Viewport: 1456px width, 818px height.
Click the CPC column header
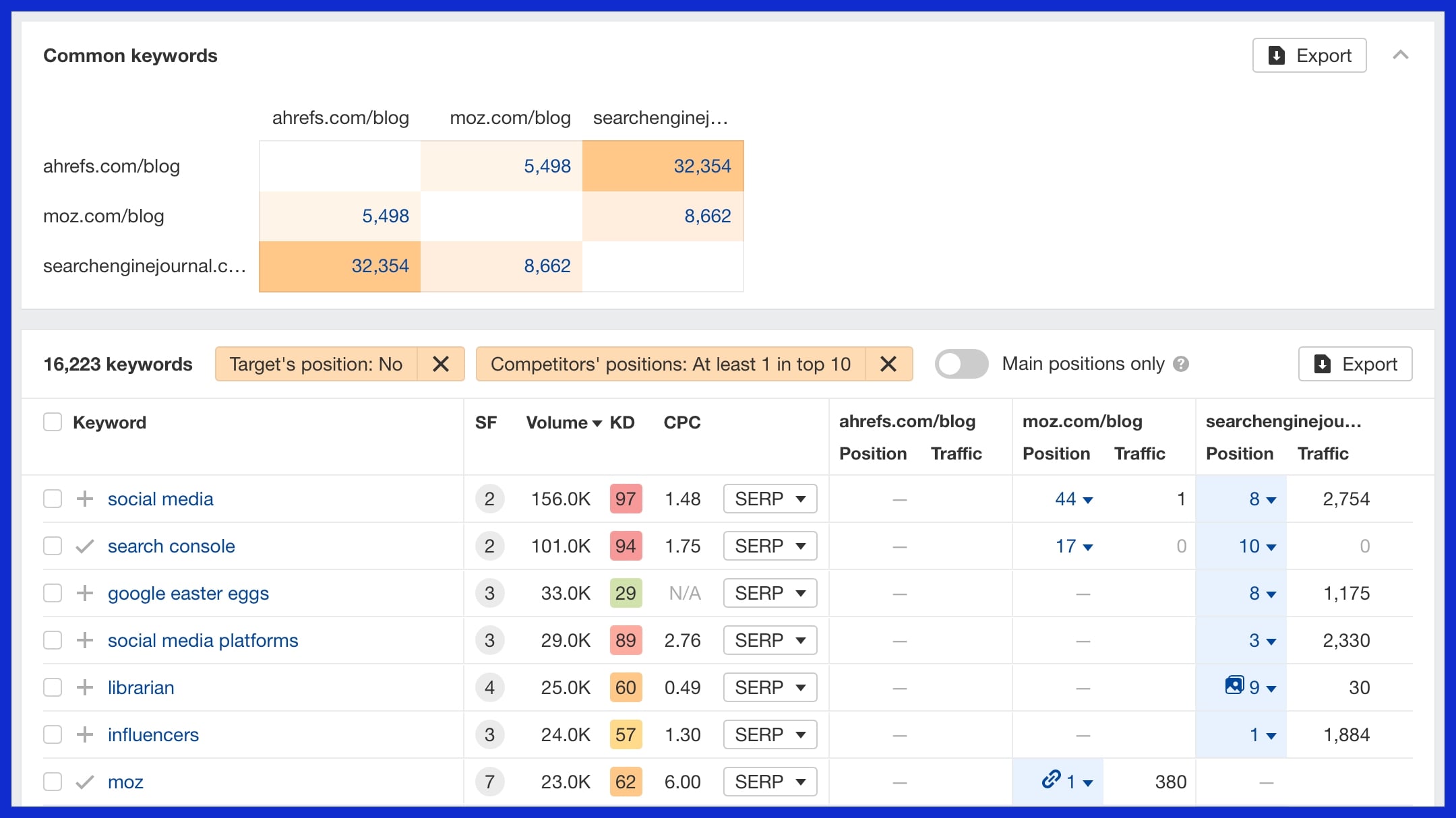(x=682, y=422)
